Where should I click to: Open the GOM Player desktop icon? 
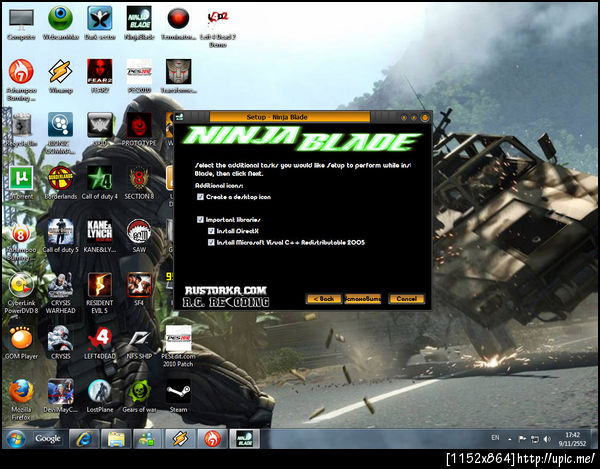pyautogui.click(x=21, y=343)
